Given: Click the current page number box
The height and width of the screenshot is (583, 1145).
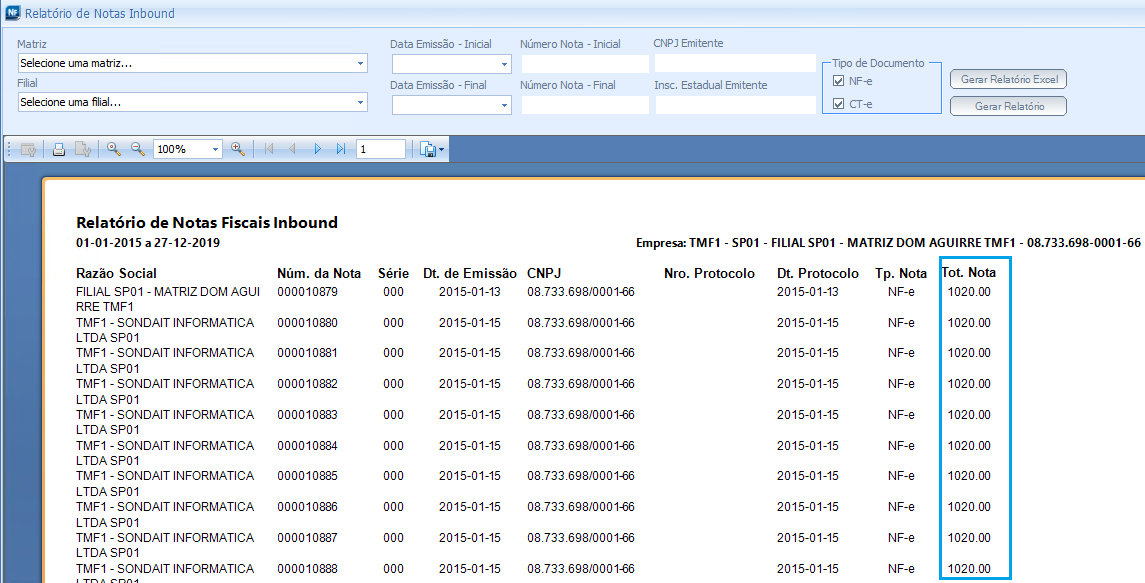Looking at the screenshot, I should coord(381,149).
